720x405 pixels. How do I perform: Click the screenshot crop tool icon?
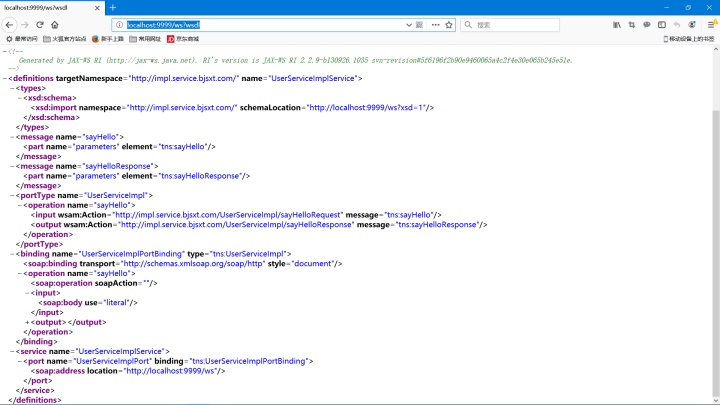632,25
